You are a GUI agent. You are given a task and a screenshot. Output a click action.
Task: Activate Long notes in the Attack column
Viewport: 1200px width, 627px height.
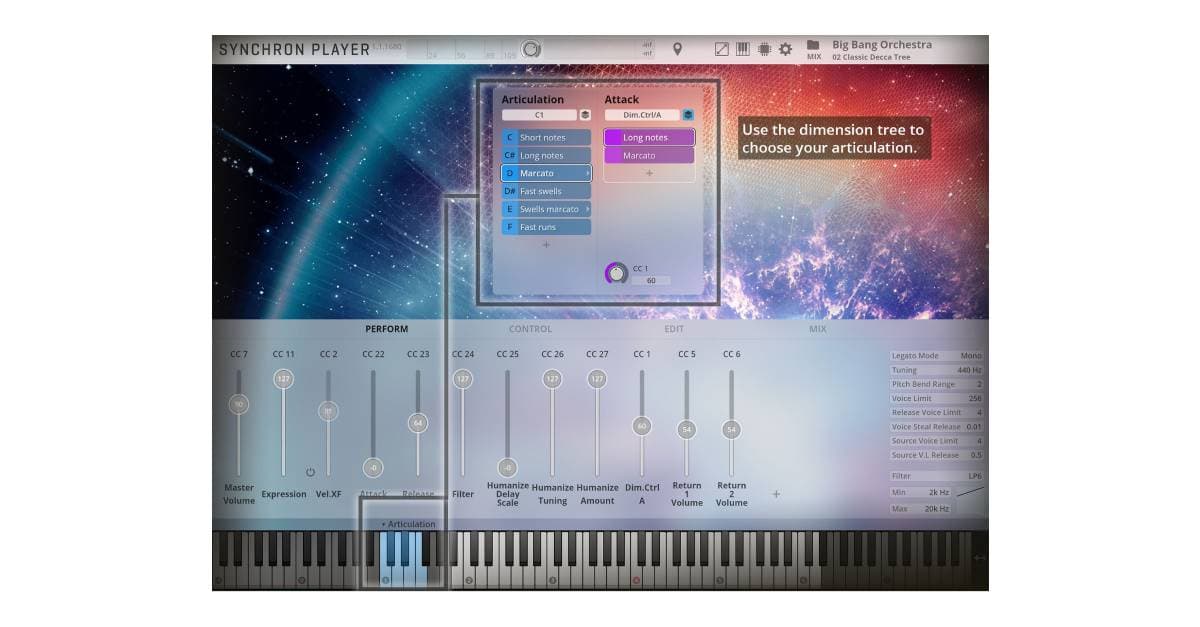click(649, 138)
